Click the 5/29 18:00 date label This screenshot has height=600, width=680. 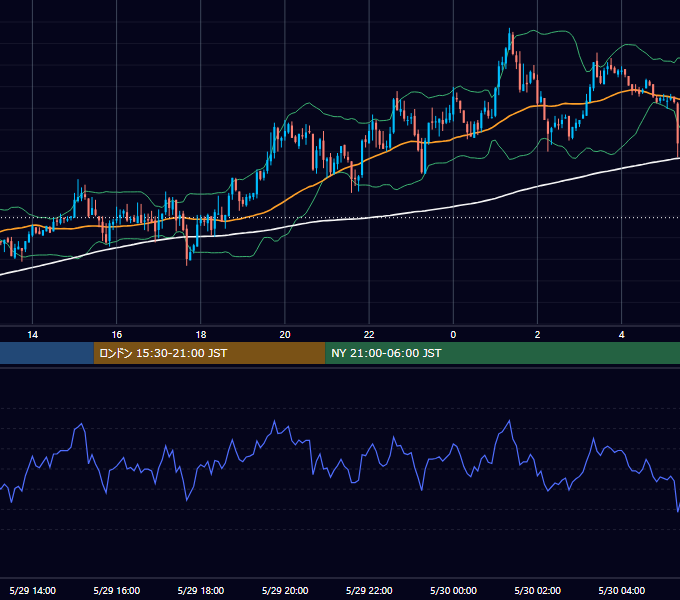(x=201, y=590)
